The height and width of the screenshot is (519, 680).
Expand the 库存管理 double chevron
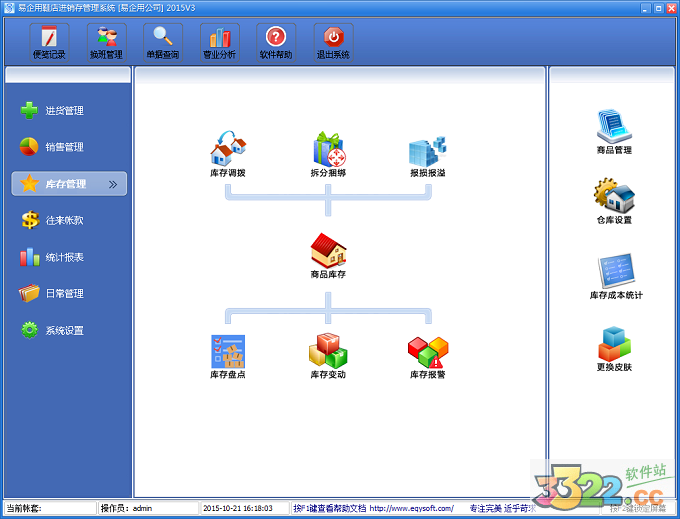click(x=113, y=184)
